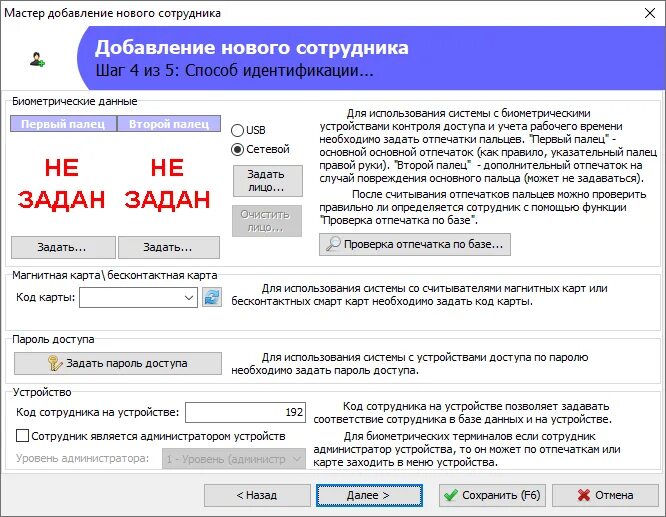Click second finger 'НЕ ЗАДАН' placeholder

[167, 184]
